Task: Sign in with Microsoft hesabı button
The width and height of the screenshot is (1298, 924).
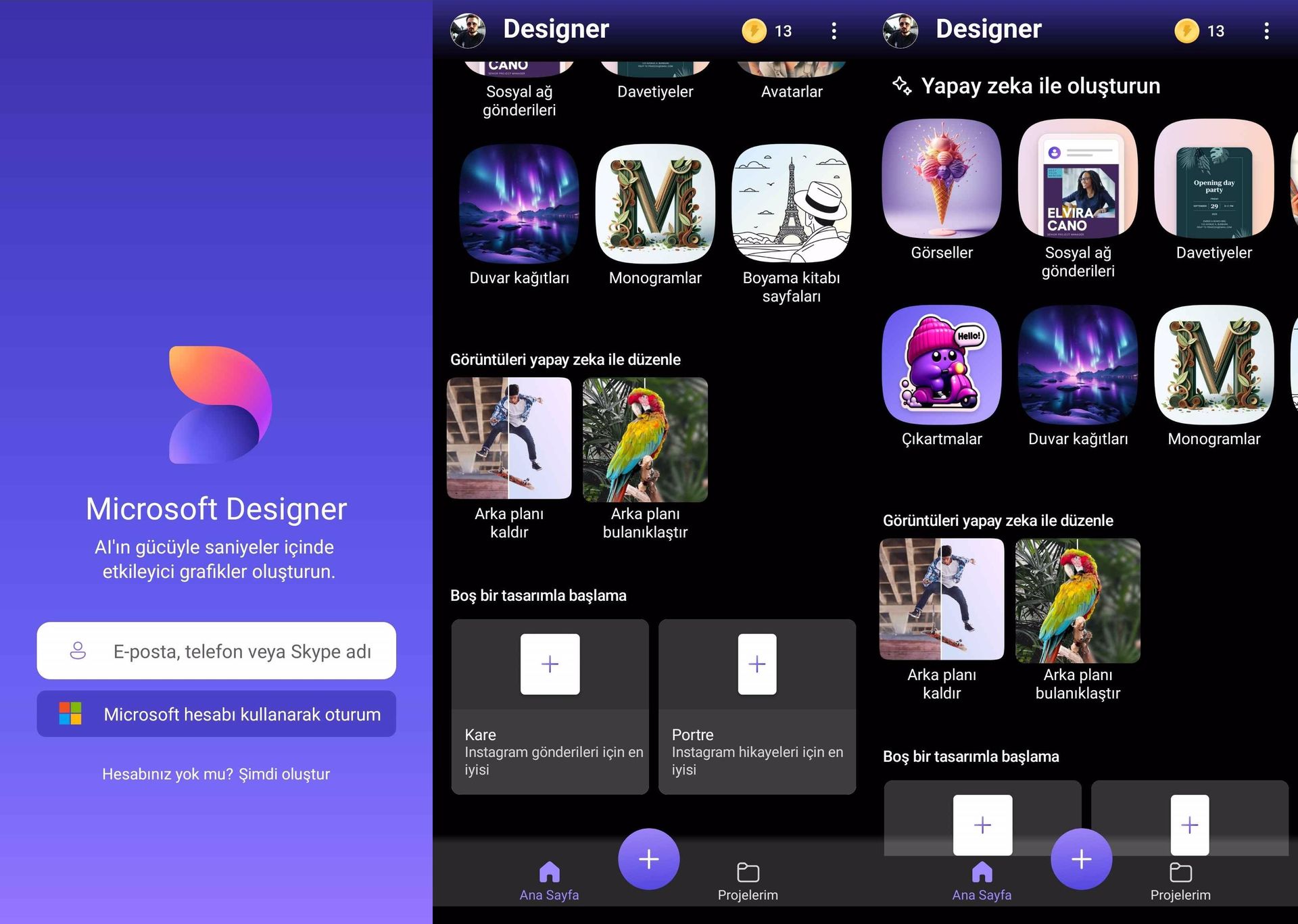Action: 216,714
